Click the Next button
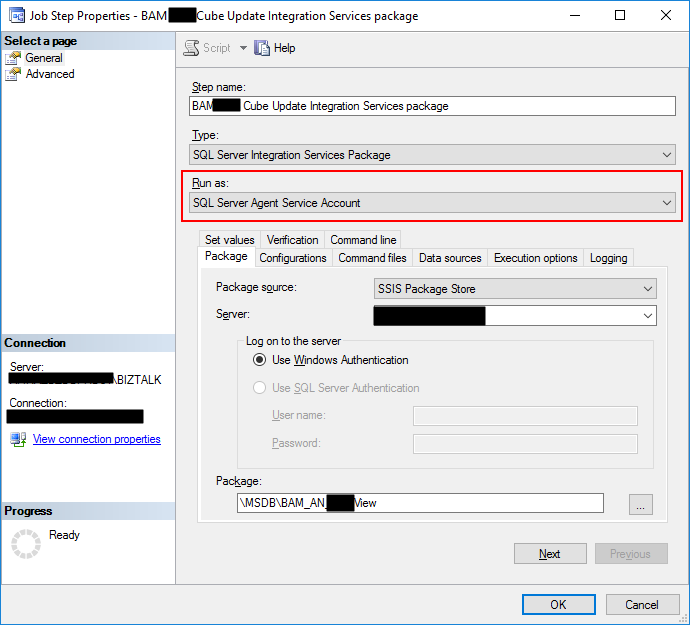The height and width of the screenshot is (625, 690). point(549,554)
